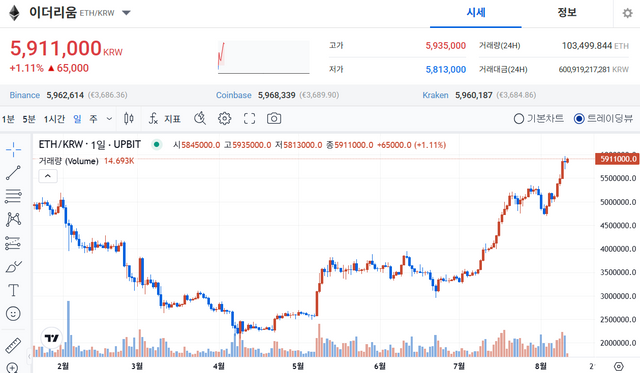The width and height of the screenshot is (640, 373).
Task: Click the +1.11% change percentage
Action: pyautogui.click(x=27, y=68)
